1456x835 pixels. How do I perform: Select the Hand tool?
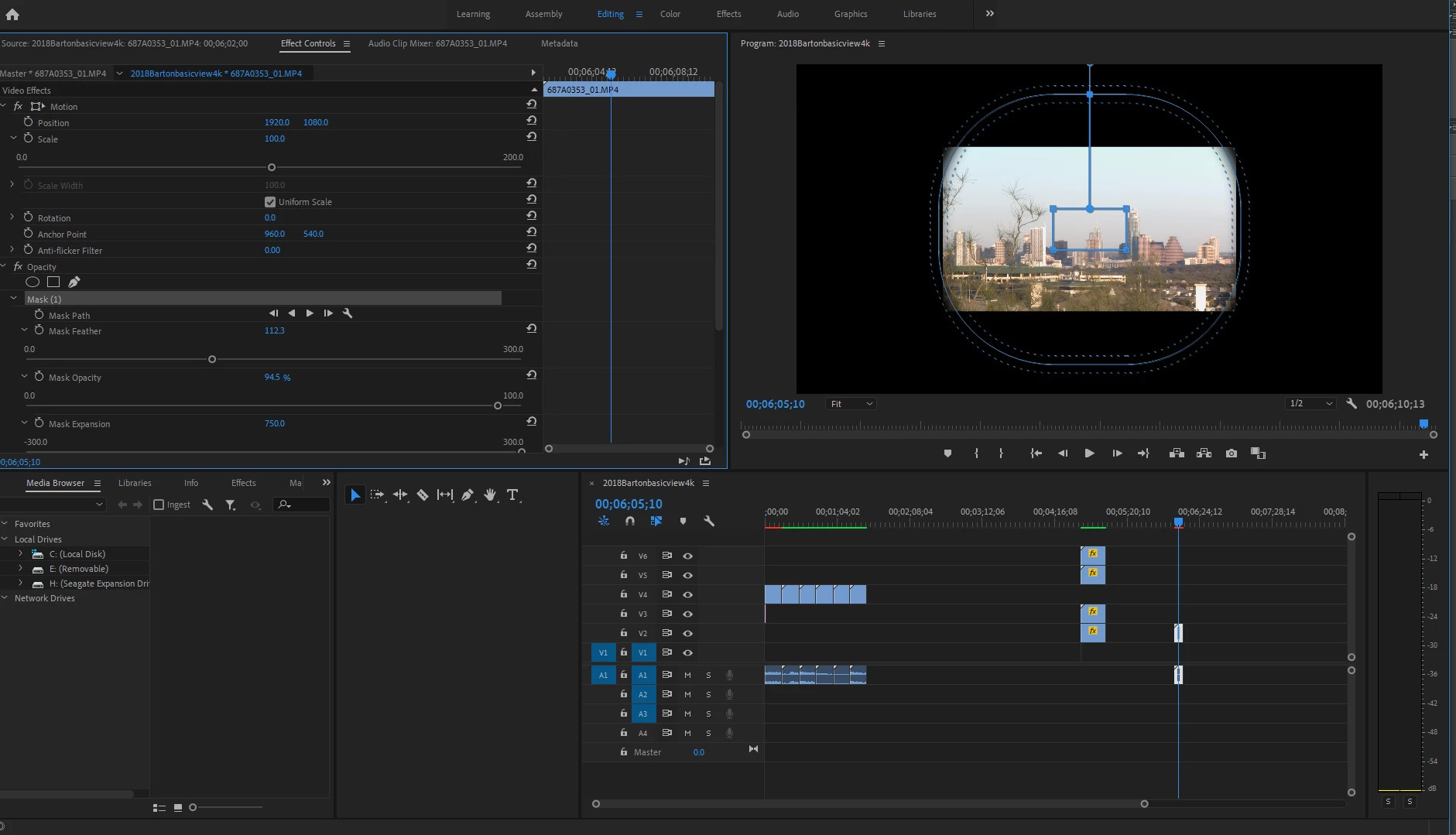[490, 495]
